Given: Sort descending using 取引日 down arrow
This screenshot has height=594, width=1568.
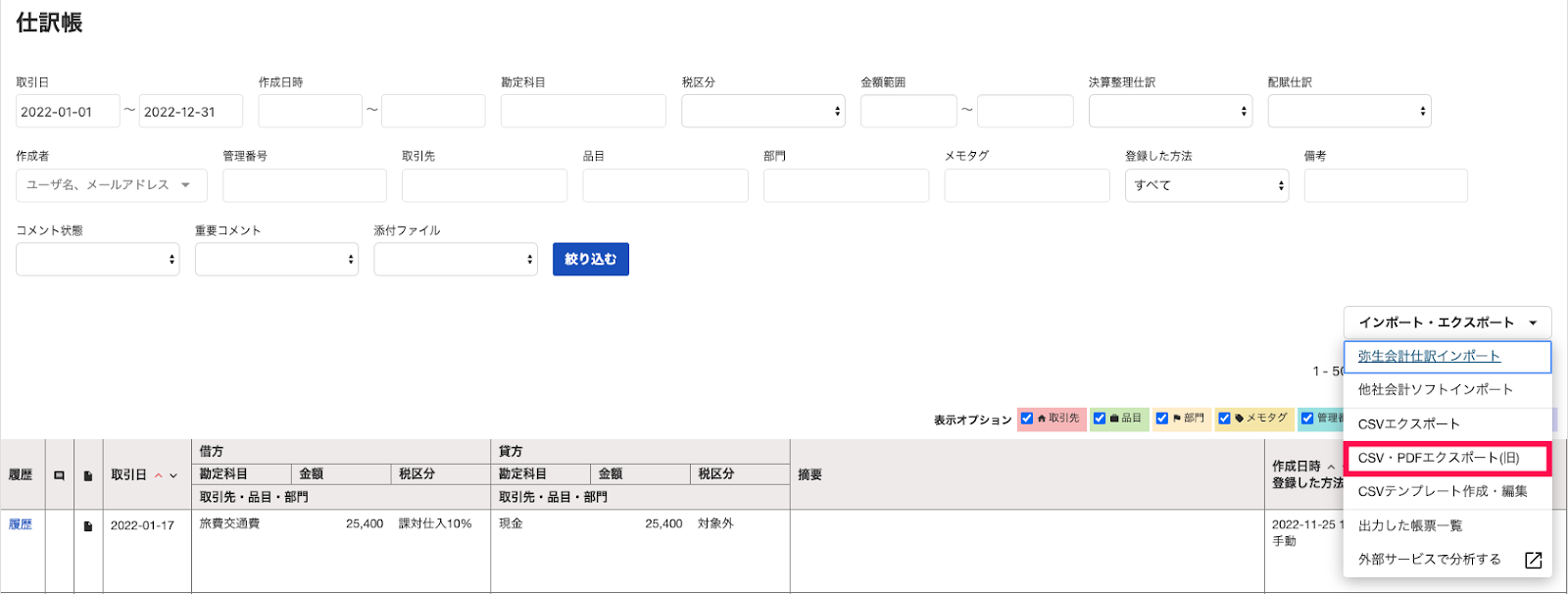Looking at the screenshot, I should (x=173, y=475).
